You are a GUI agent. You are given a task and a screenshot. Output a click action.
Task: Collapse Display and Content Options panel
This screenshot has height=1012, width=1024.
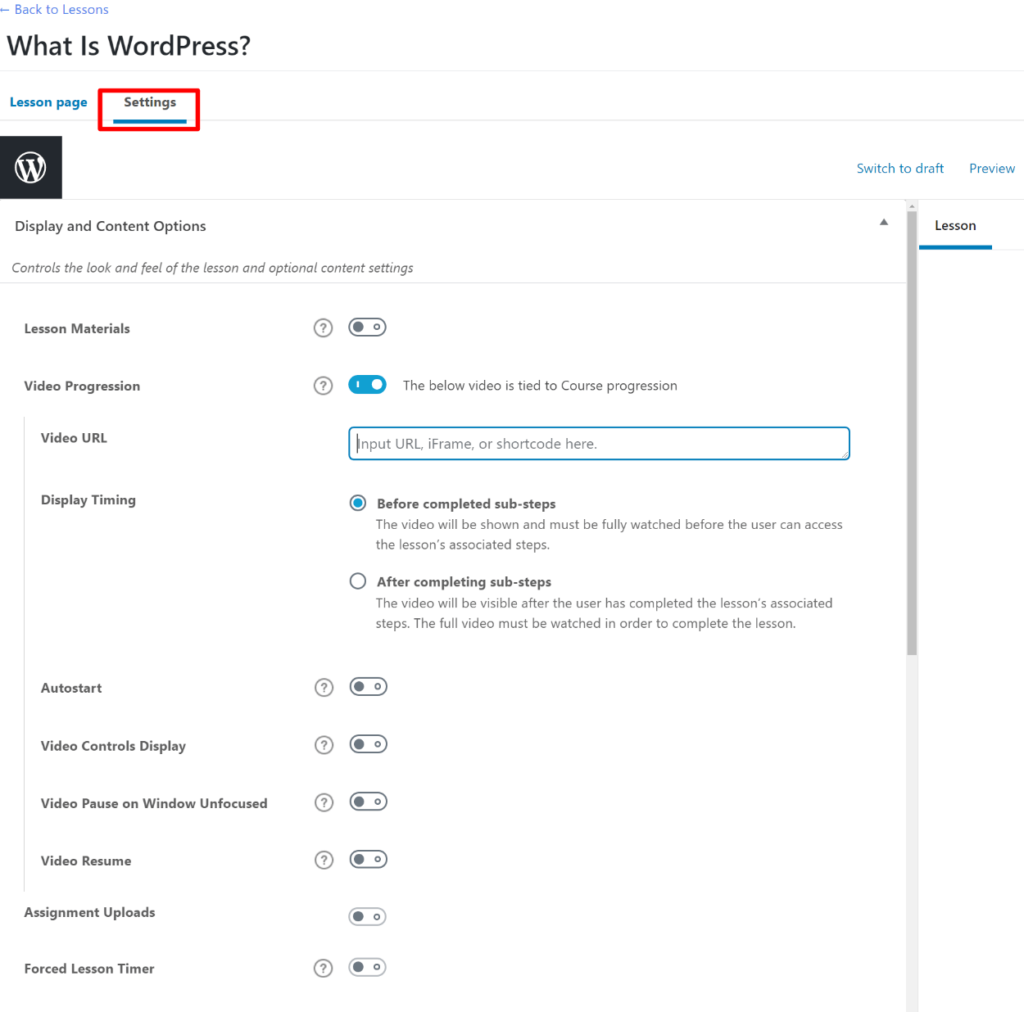click(x=883, y=223)
